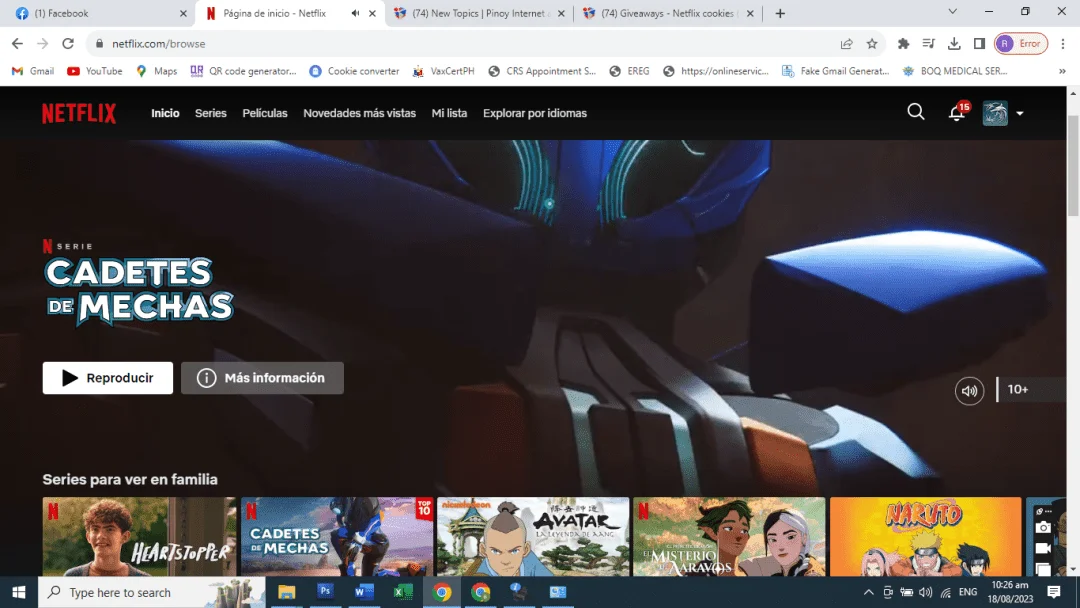1080x608 pixels.
Task: Open Chrome extensions puzzle icon
Action: 903,43
